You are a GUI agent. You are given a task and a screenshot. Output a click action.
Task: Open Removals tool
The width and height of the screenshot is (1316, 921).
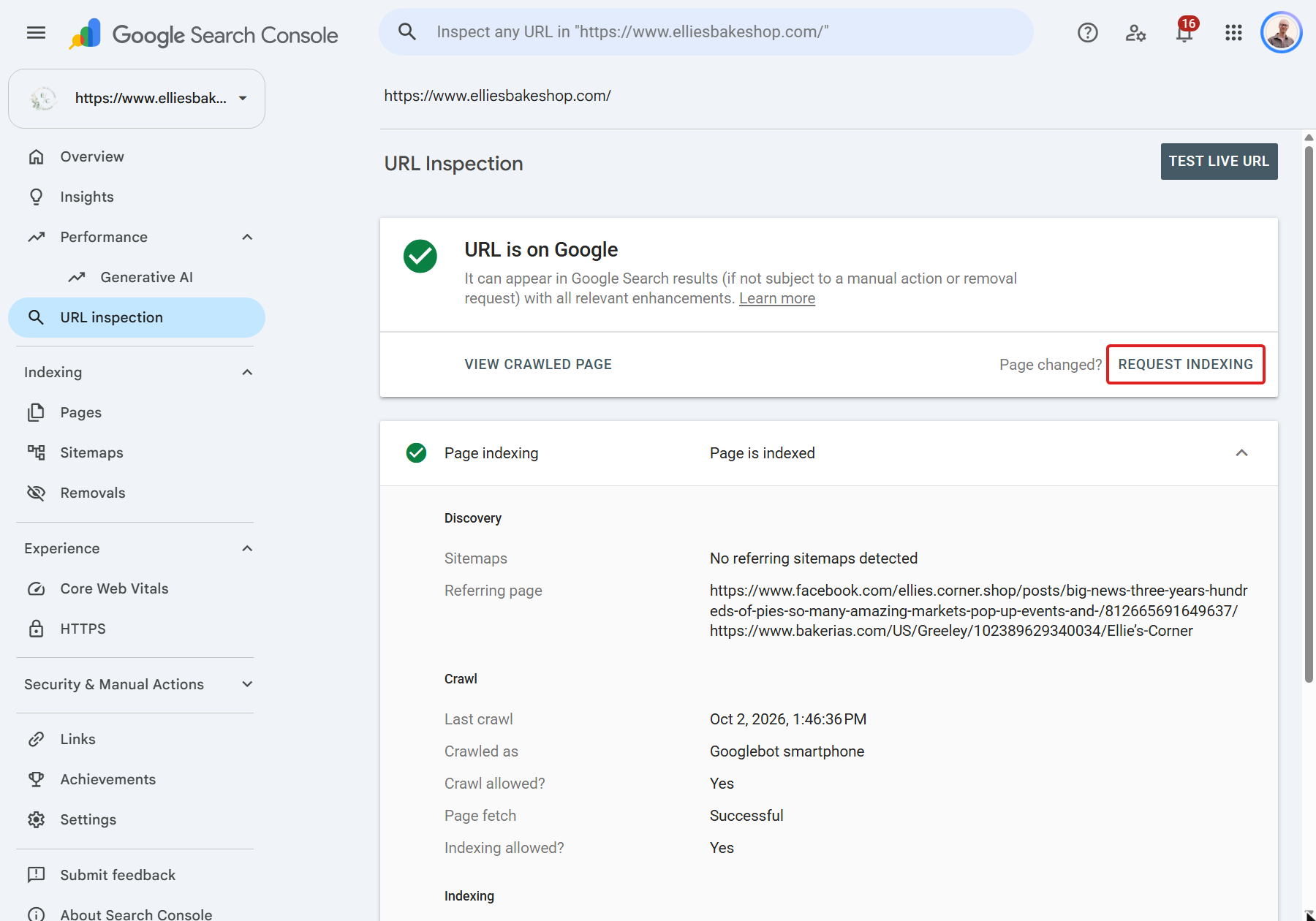coord(137,493)
